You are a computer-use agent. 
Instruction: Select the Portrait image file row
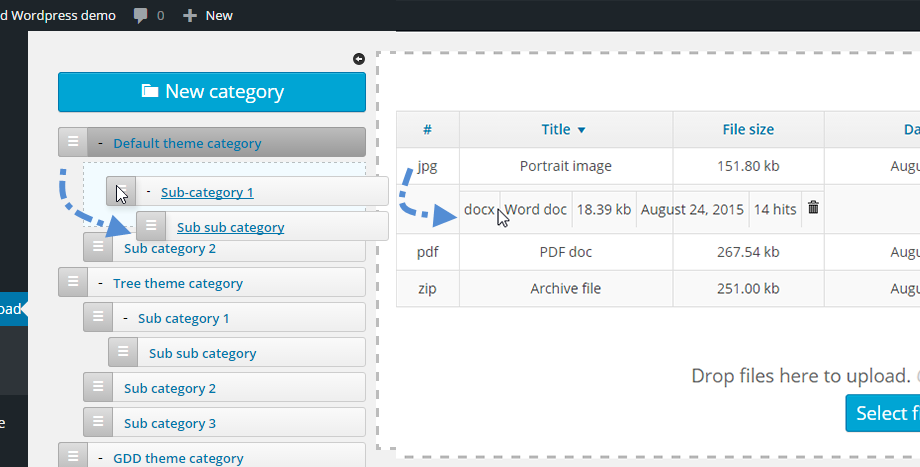click(565, 166)
